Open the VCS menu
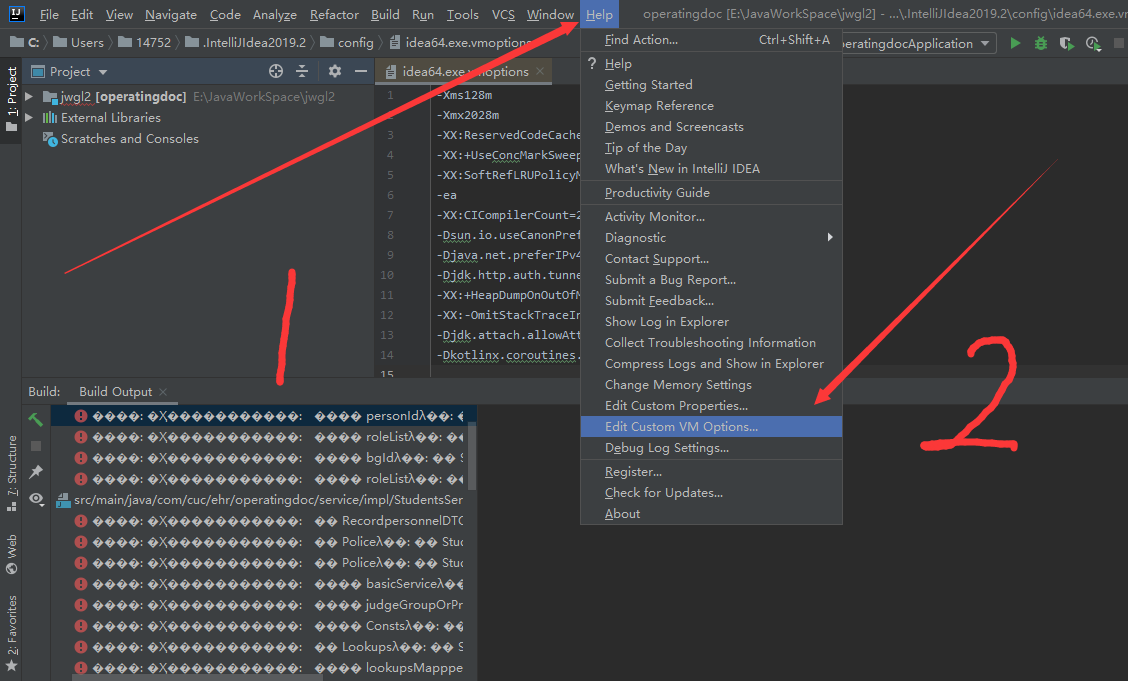Viewport: 1128px width, 681px height. 503,14
